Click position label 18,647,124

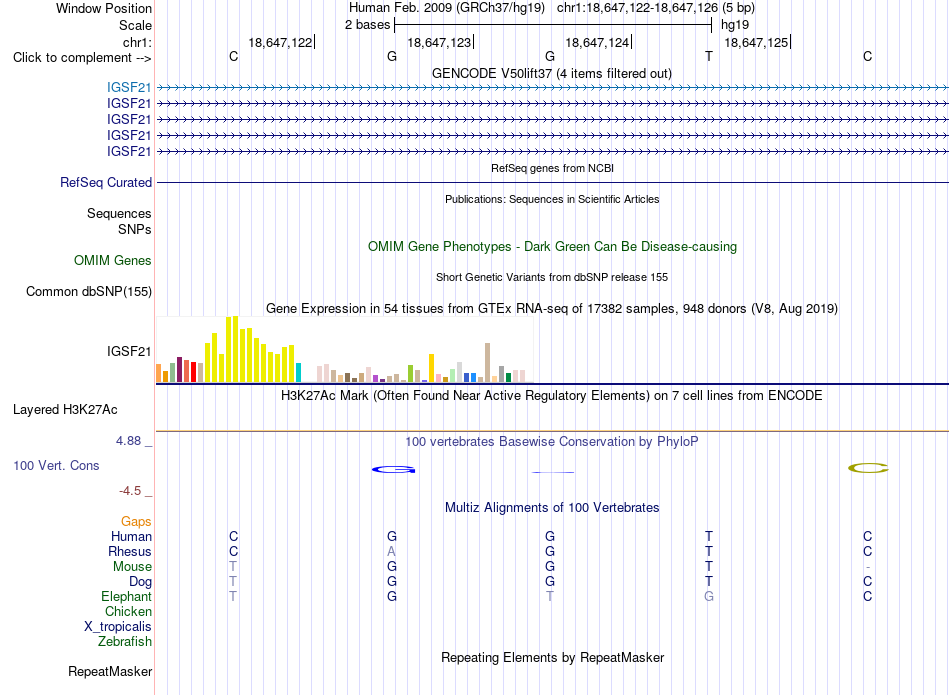597,42
